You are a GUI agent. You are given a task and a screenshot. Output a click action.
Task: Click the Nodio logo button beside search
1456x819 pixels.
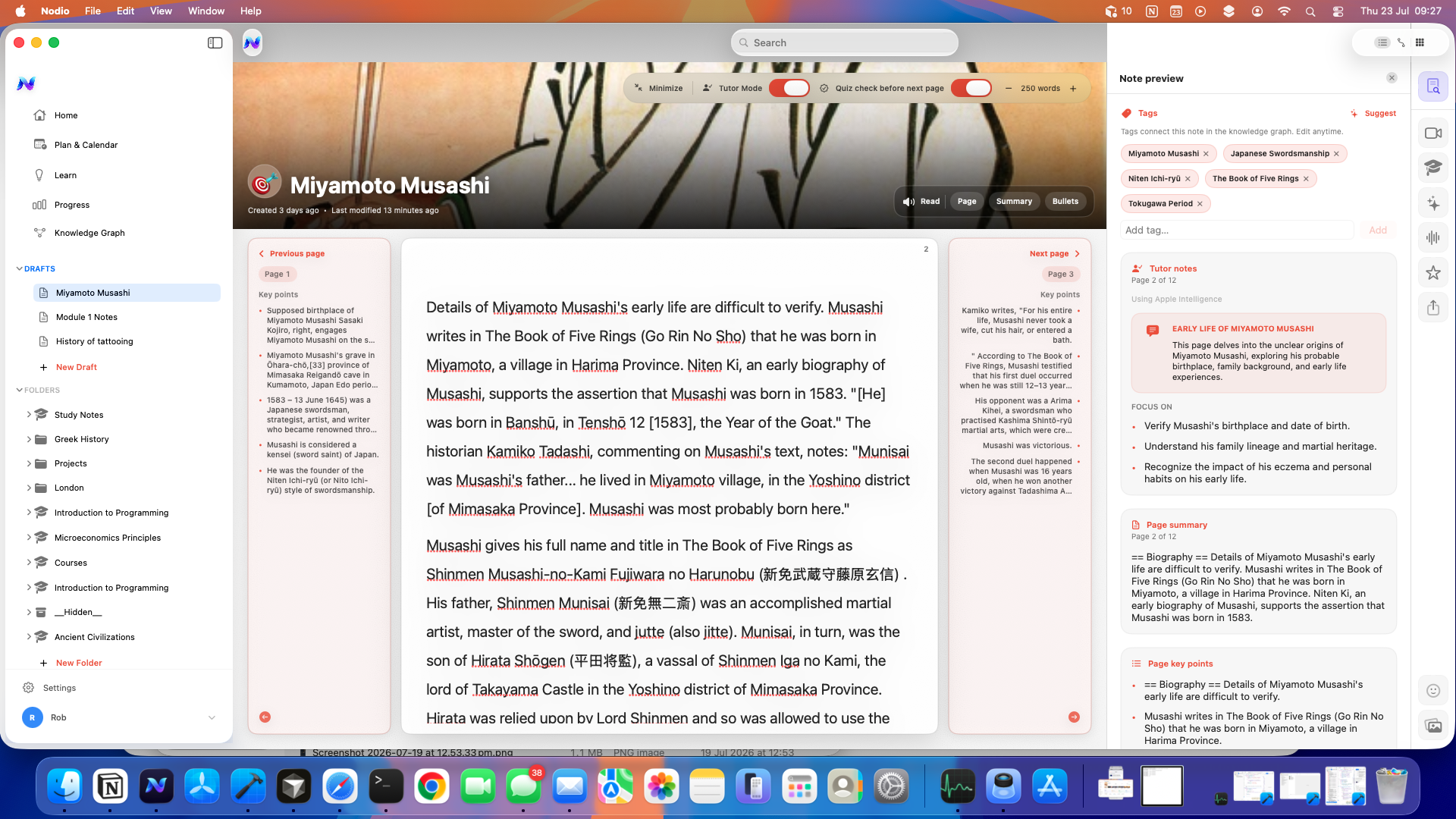pos(253,42)
